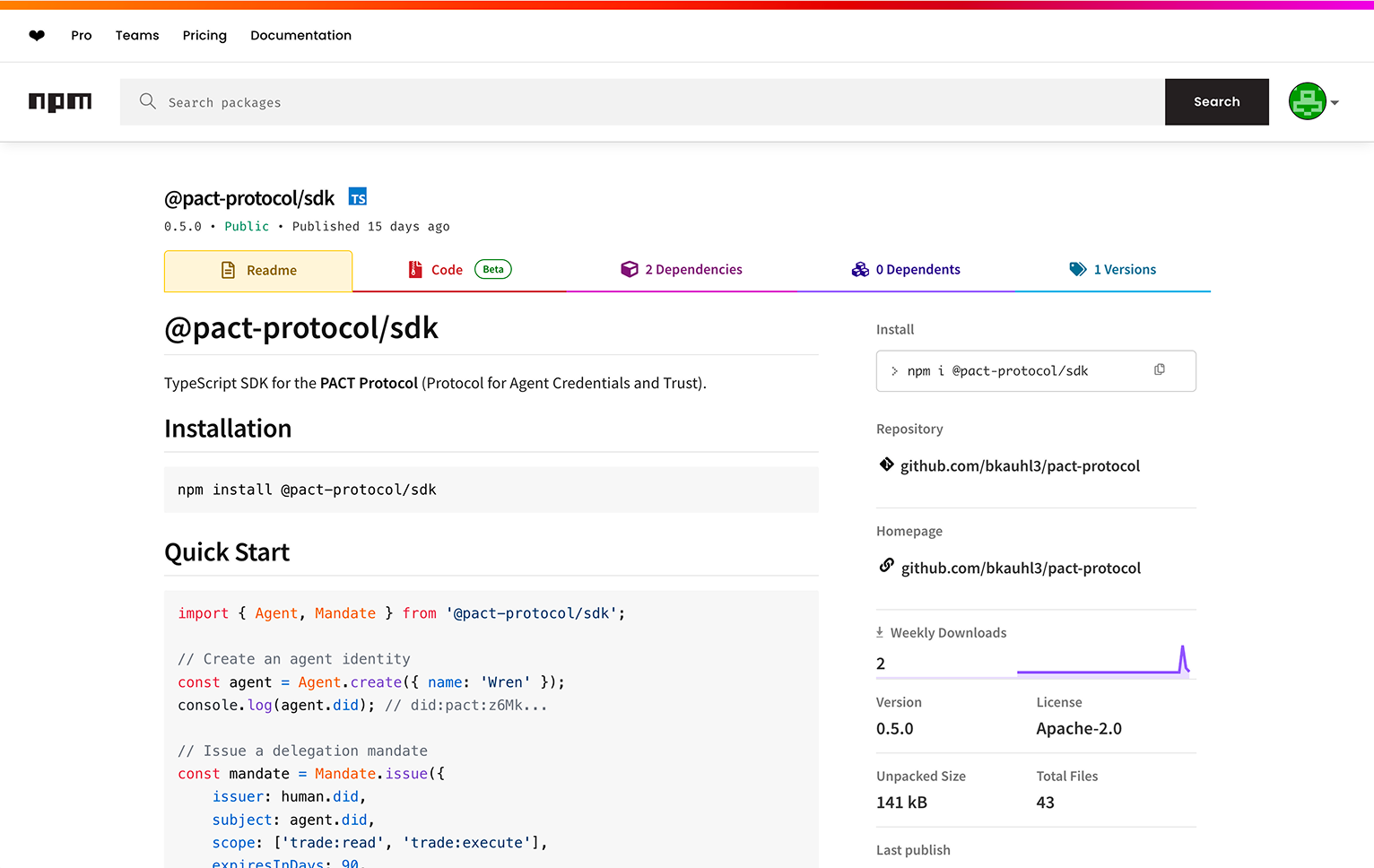This screenshot has width=1374, height=868.
Task: Click the weekly downloads count '2'
Action: coord(881,664)
